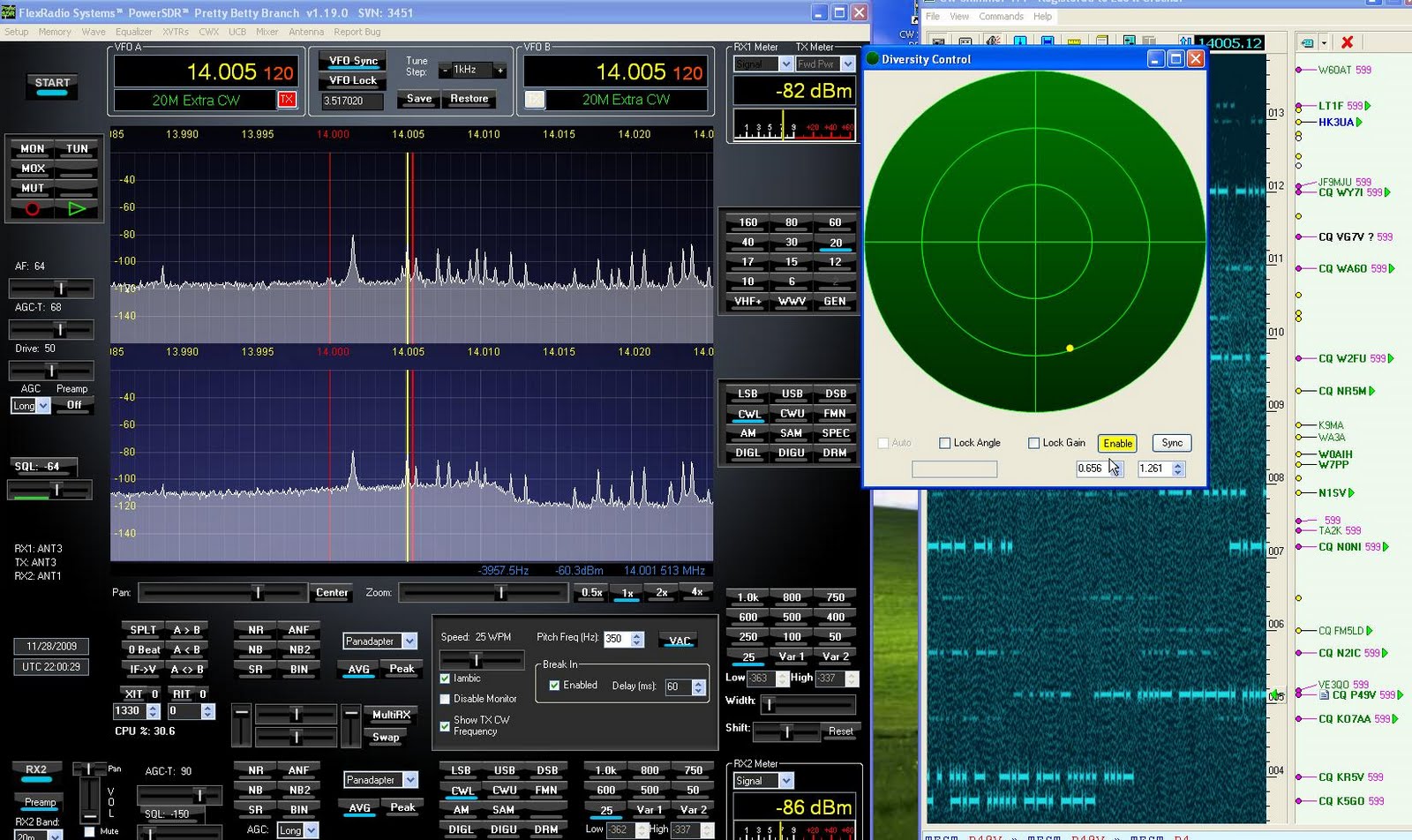Check Lock Gain in Diversity Control
Screen dimensions: 1412x840
tap(1033, 443)
